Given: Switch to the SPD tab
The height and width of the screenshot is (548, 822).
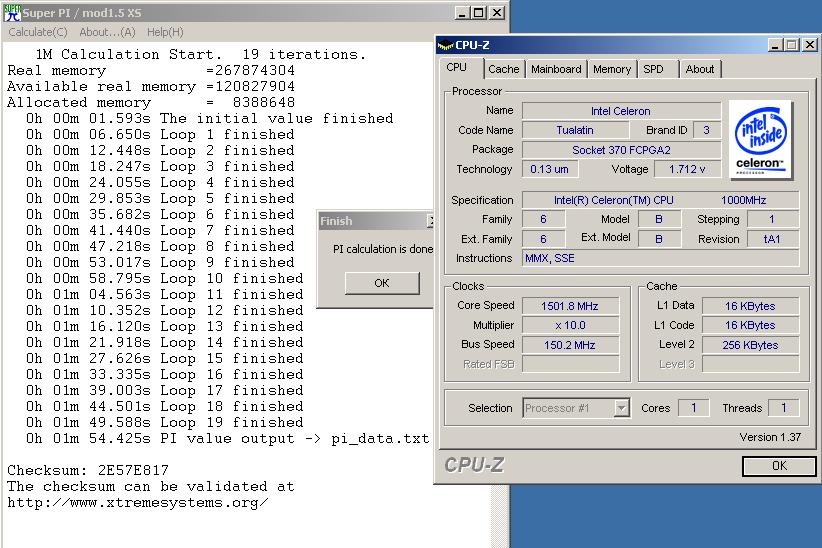Looking at the screenshot, I should (x=653, y=69).
